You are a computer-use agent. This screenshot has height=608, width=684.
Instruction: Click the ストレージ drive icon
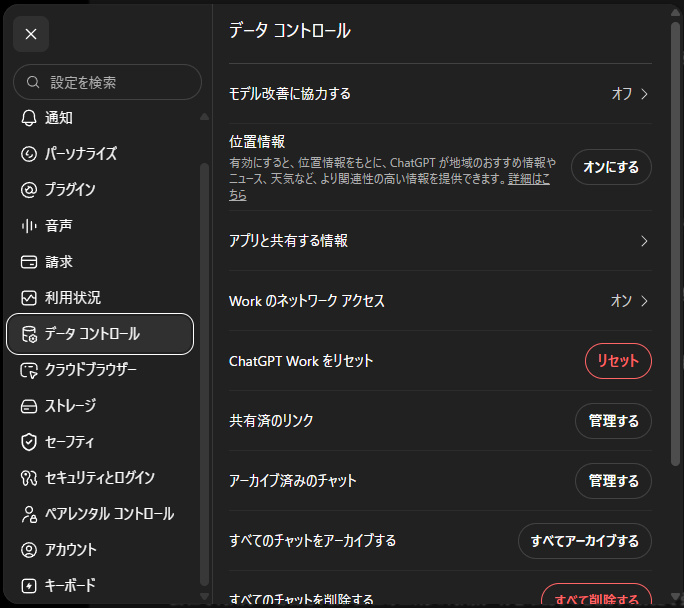29,406
